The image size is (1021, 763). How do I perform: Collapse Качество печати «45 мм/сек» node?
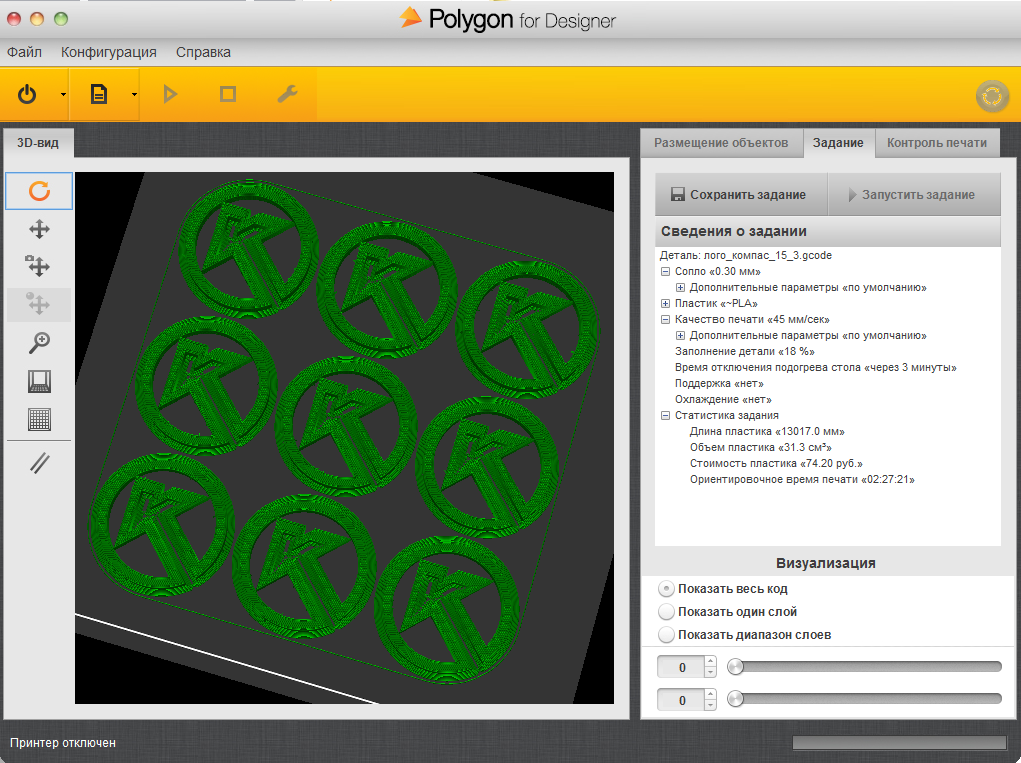(x=665, y=320)
